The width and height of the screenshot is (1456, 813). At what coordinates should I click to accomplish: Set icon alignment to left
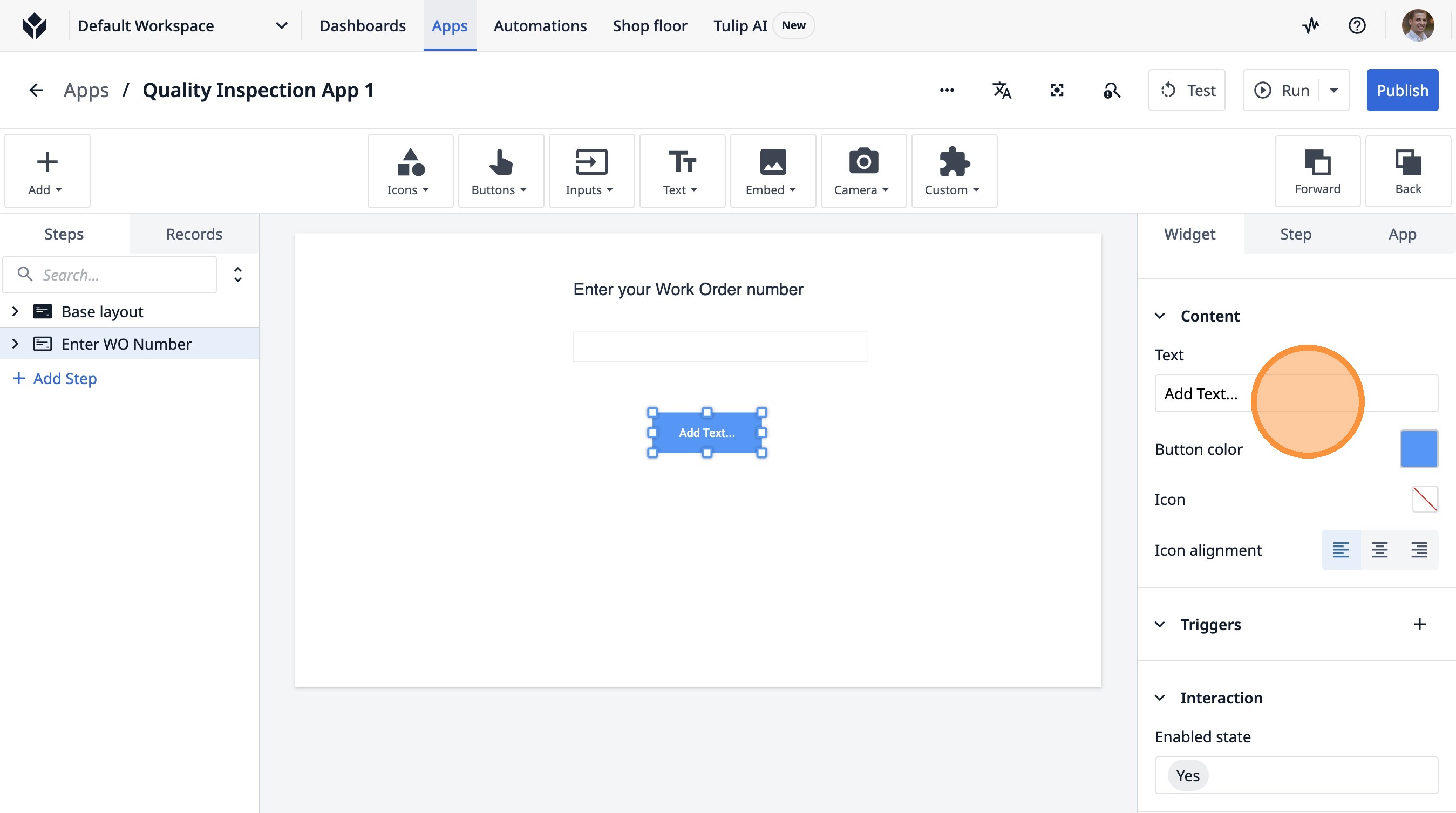(1341, 549)
